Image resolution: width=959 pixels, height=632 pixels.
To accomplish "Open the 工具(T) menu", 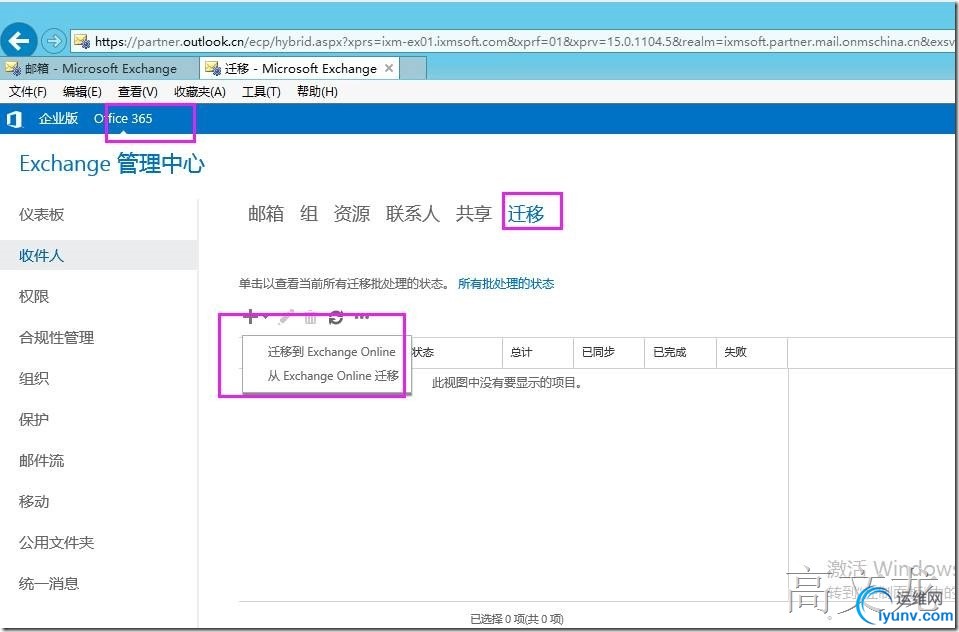I will 261,92.
